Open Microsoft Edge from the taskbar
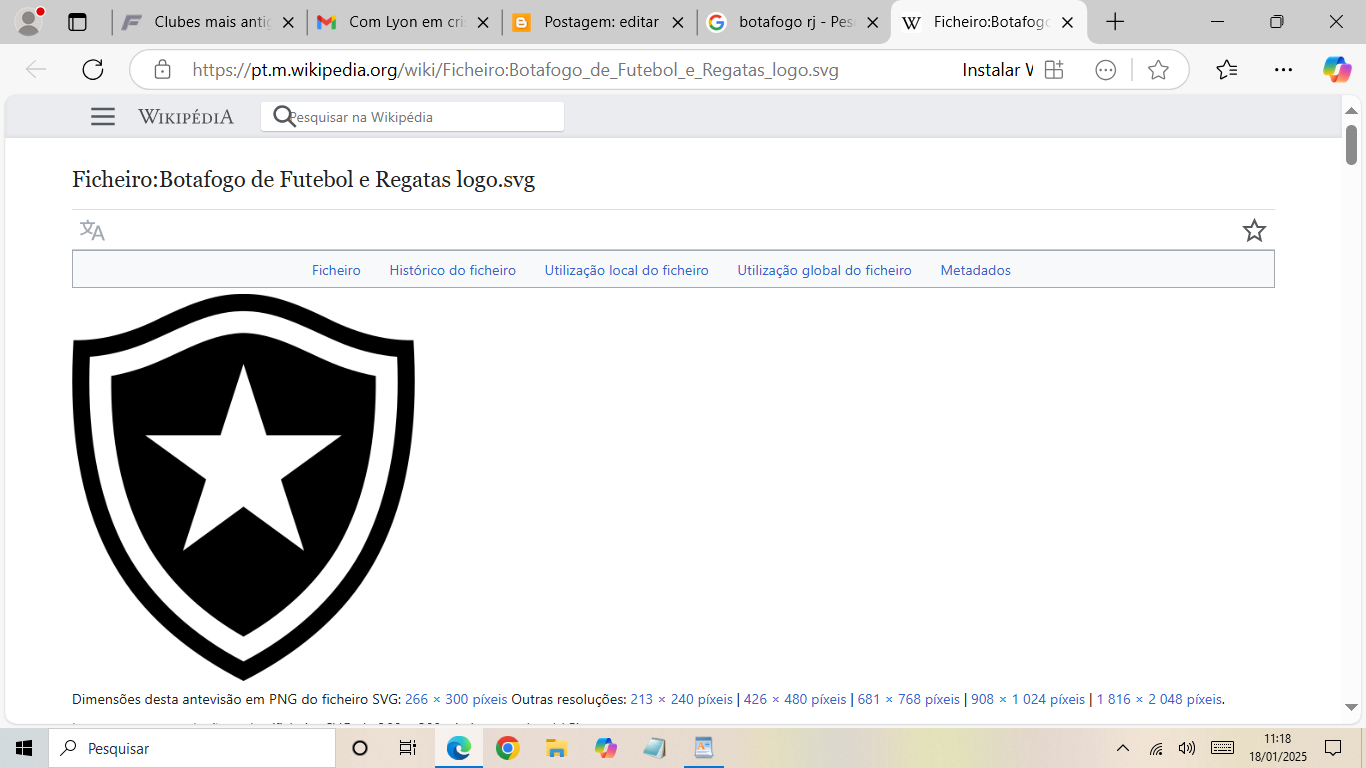 click(x=459, y=748)
